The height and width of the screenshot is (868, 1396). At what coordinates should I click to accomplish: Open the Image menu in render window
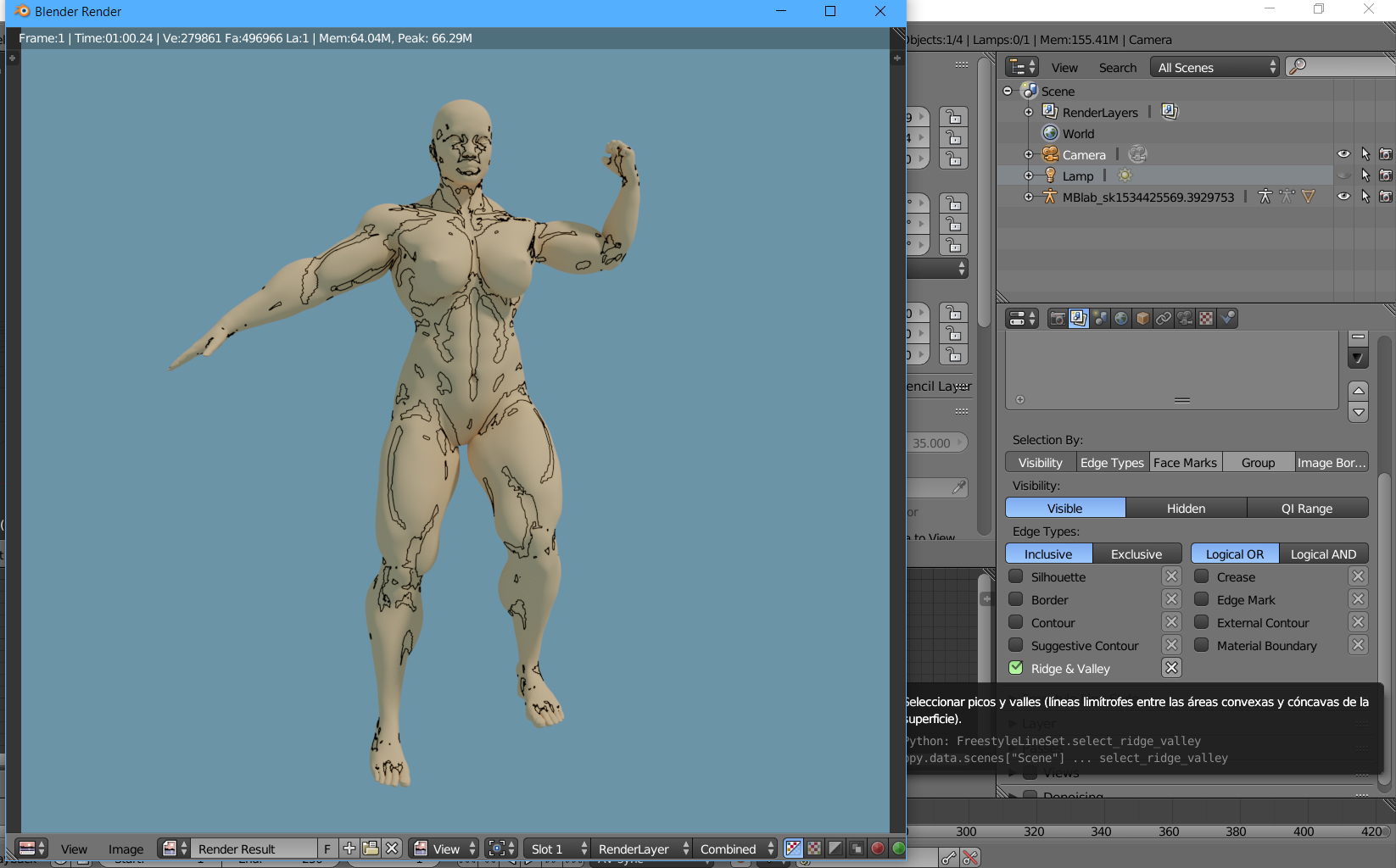tap(126, 849)
